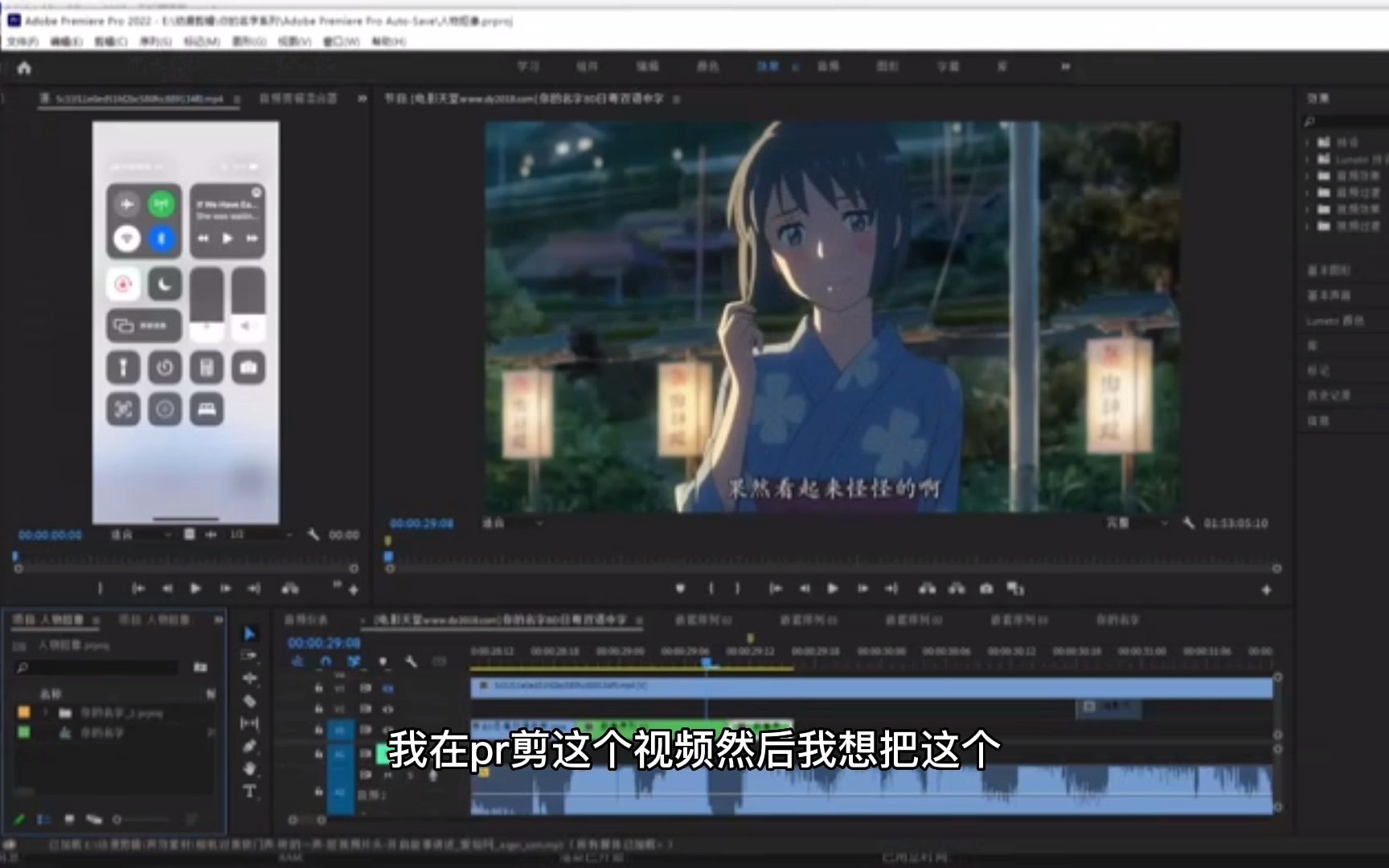Screen dimensions: 1389x868
Task: Open Program Monitor zoom level dropdown
Action: [514, 523]
